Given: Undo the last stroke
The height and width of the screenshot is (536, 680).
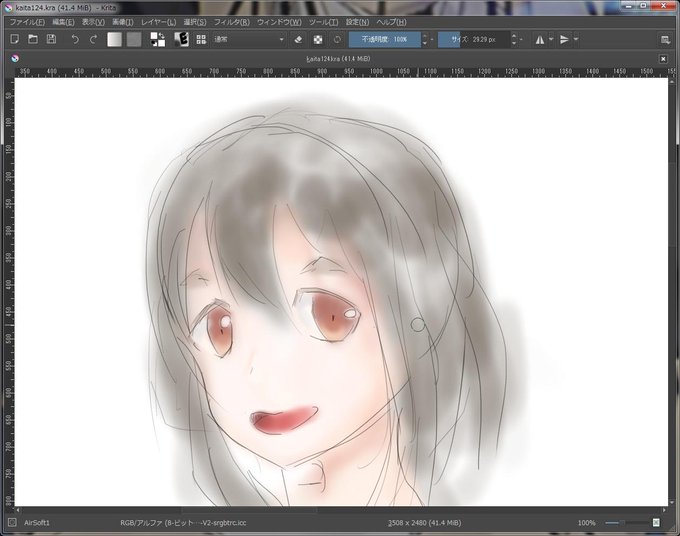Looking at the screenshot, I should (75, 39).
